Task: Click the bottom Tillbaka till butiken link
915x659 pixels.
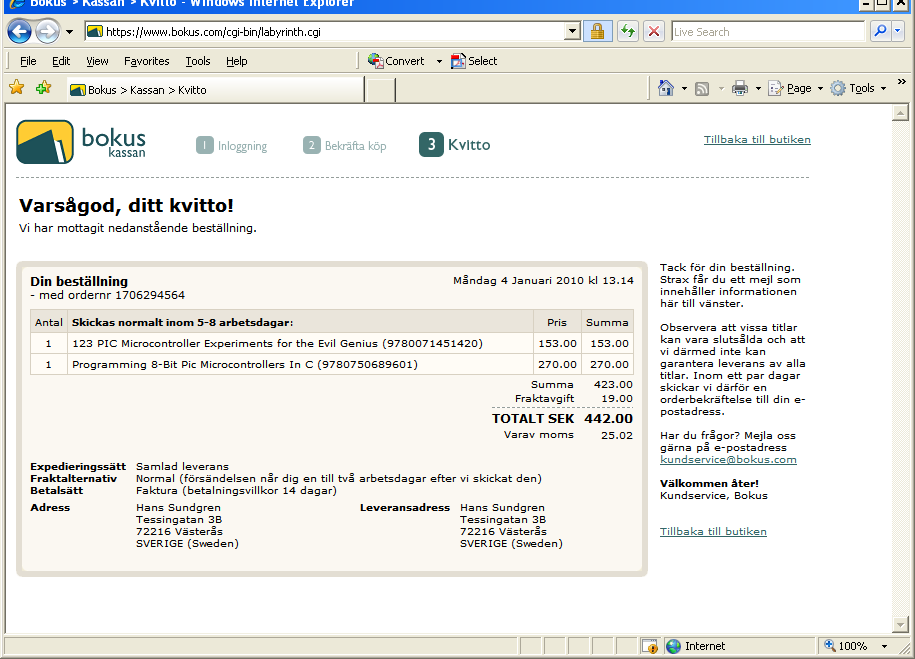Action: pos(713,531)
